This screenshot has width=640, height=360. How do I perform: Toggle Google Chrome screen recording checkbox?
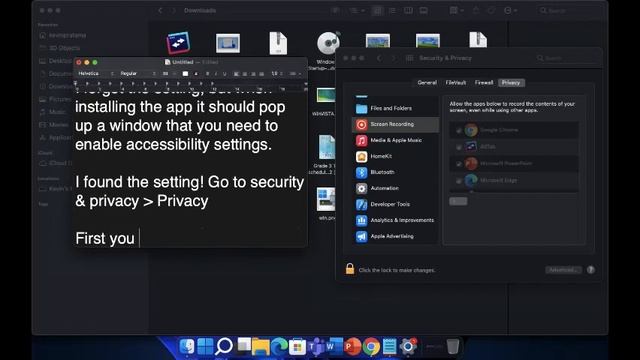[x=459, y=131]
